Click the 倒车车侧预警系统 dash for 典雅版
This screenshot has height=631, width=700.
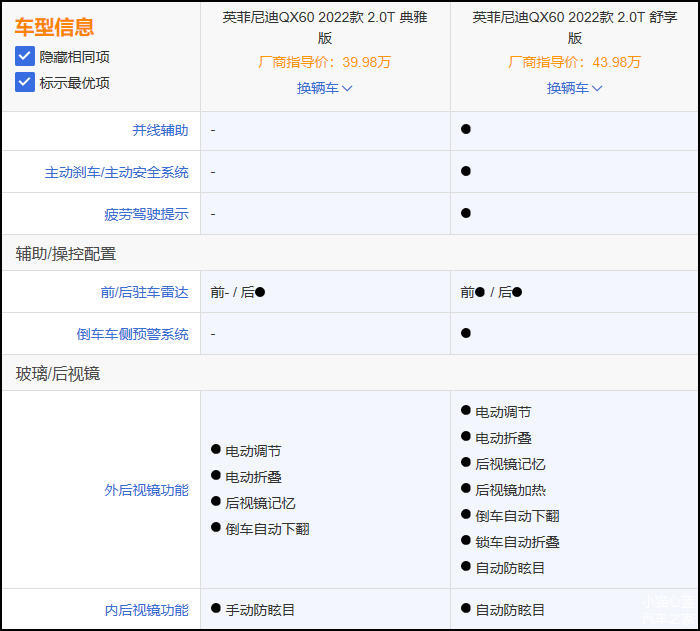pos(213,334)
